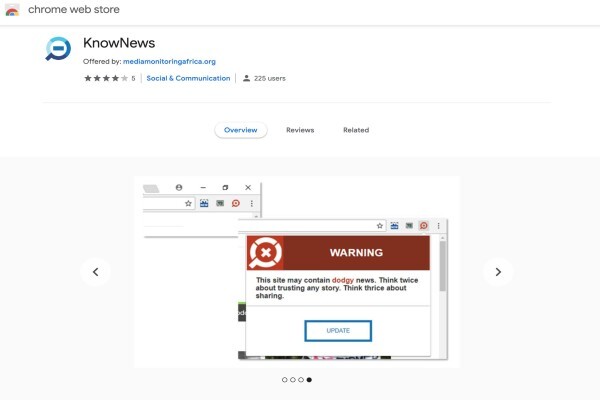Go to the previous screenshot with left arrow
This screenshot has width=600, height=400.
[96, 272]
